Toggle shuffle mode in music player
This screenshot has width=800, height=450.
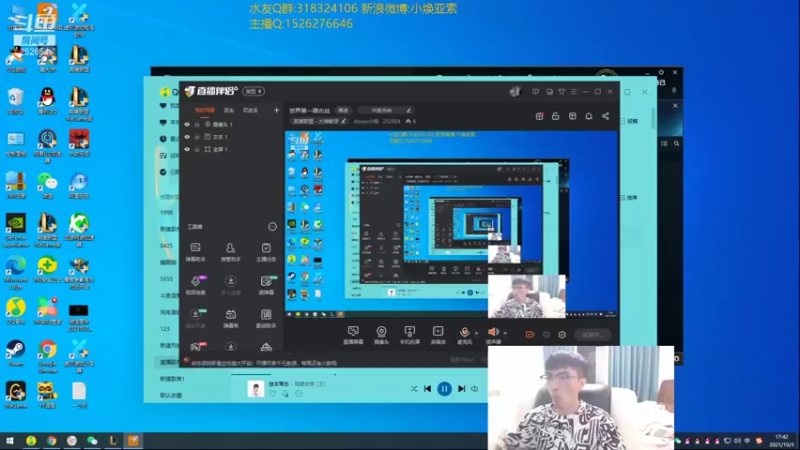point(414,389)
